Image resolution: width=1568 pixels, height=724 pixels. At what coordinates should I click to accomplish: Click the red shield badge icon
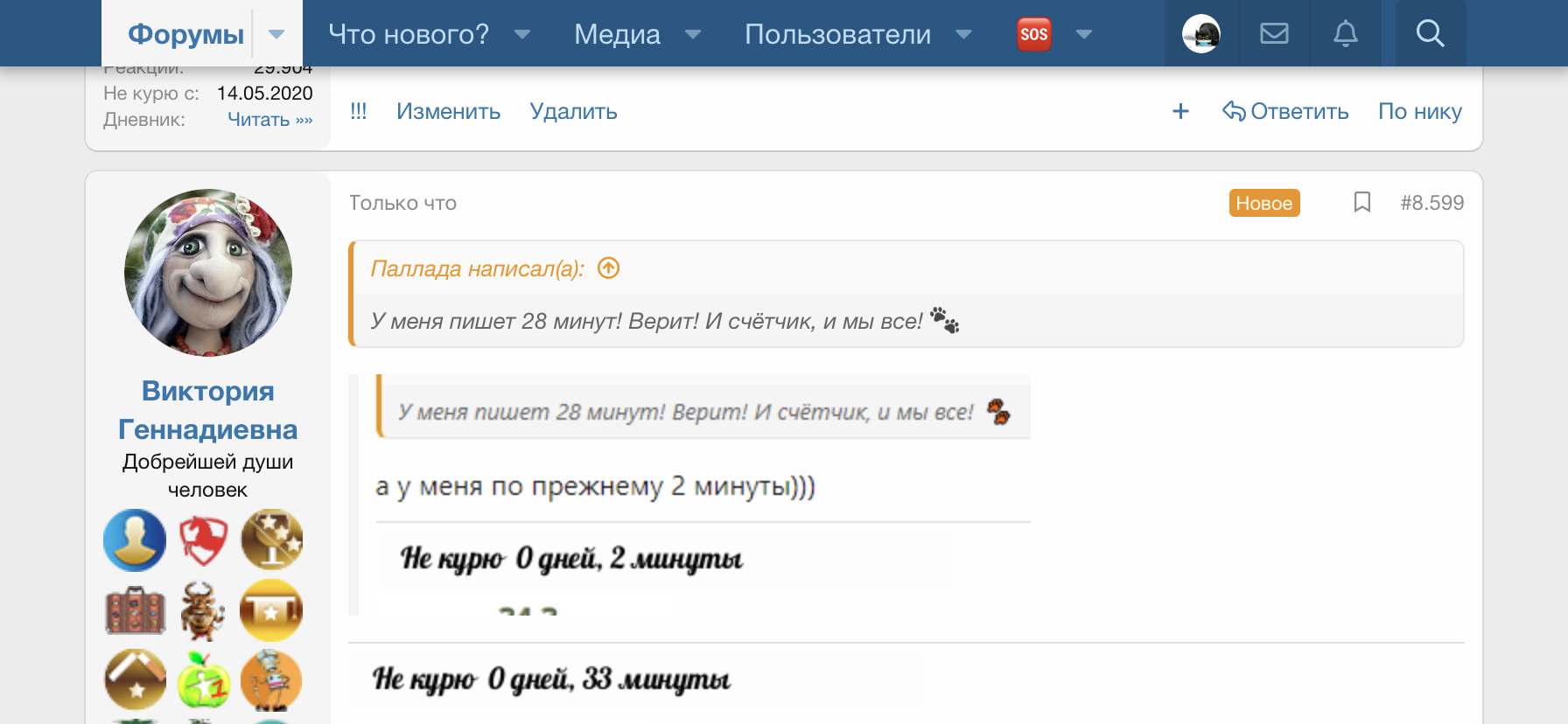(203, 540)
